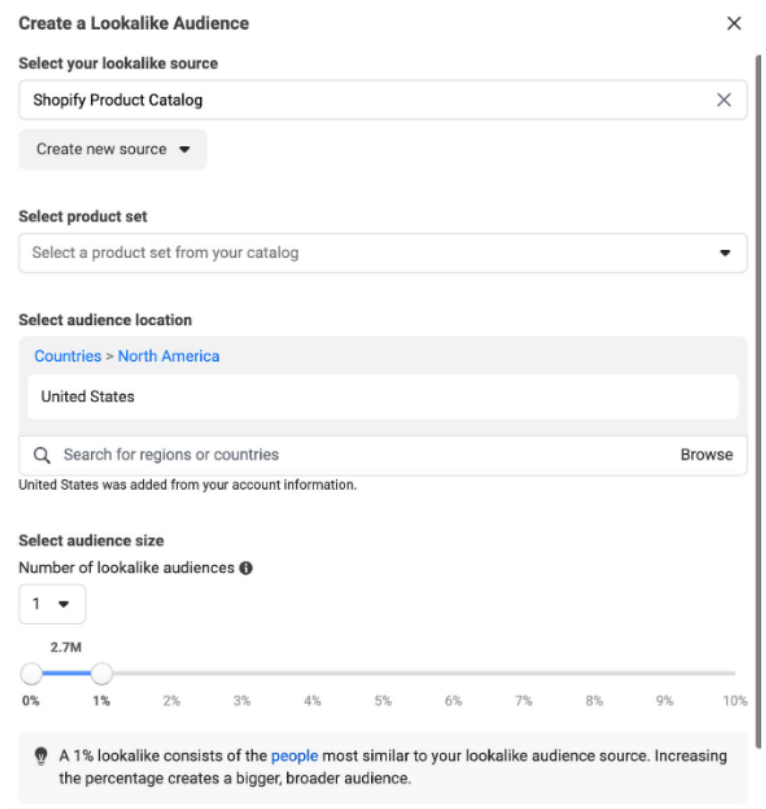This screenshot has width=766, height=809.
Task: Click the people link in the tip
Action: point(294,757)
